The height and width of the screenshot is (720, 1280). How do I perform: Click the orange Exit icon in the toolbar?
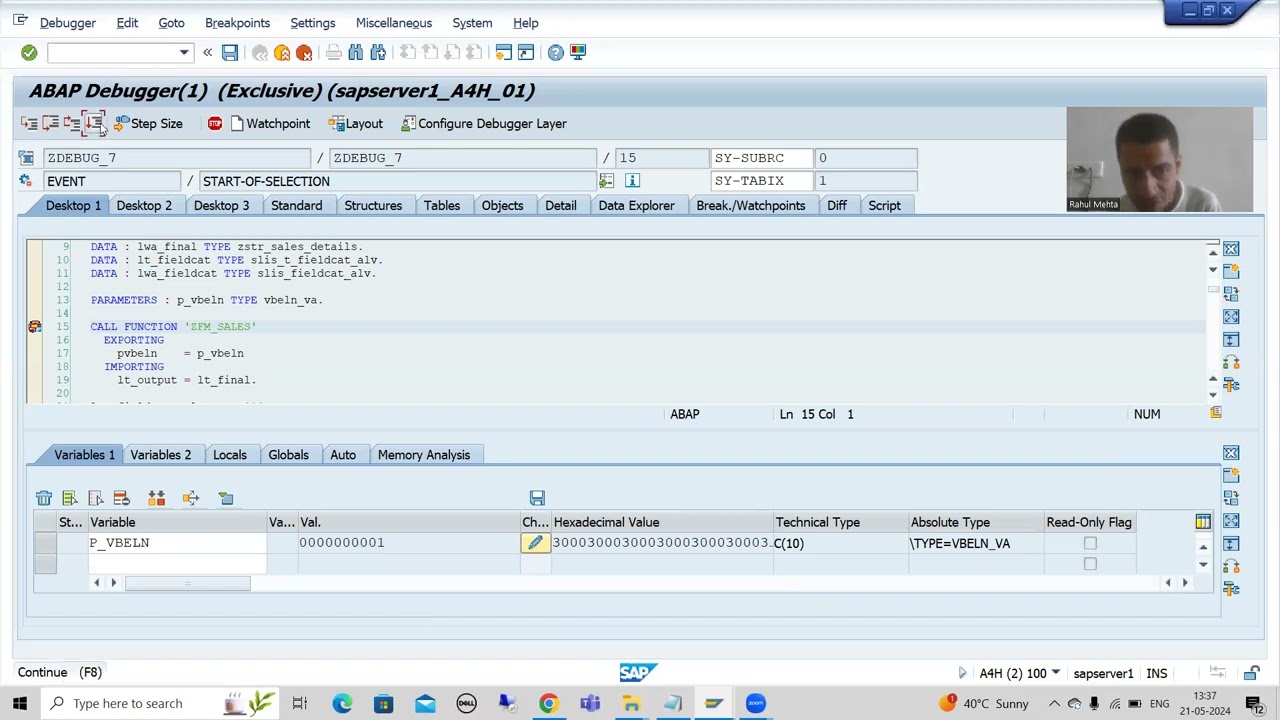[x=282, y=52]
